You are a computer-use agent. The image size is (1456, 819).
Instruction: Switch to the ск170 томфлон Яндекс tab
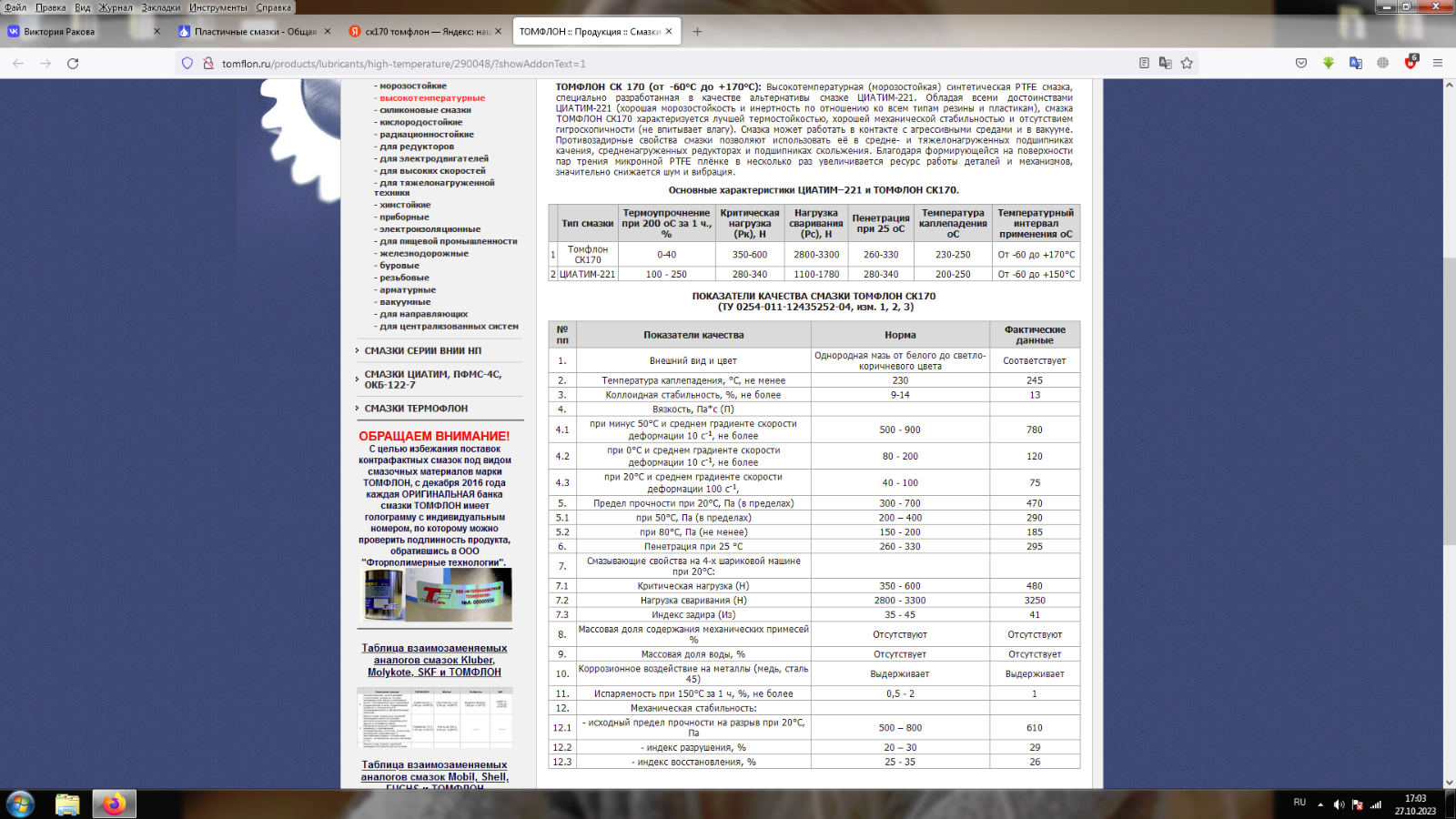pyautogui.click(x=426, y=31)
